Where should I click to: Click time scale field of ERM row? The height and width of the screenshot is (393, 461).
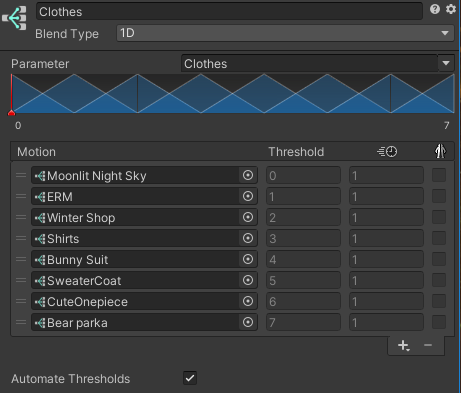coord(386,196)
